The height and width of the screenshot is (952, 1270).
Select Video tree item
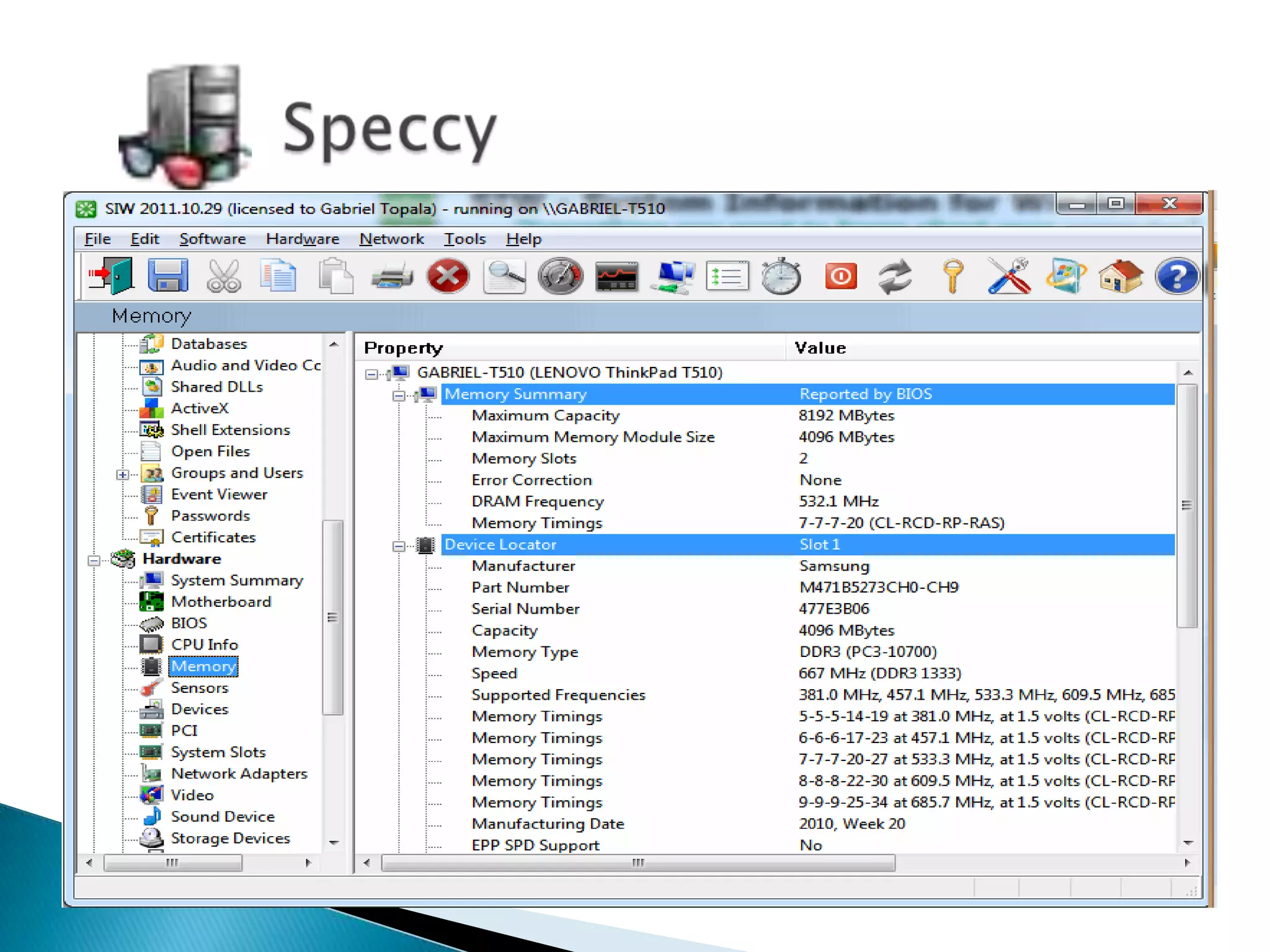tap(192, 795)
